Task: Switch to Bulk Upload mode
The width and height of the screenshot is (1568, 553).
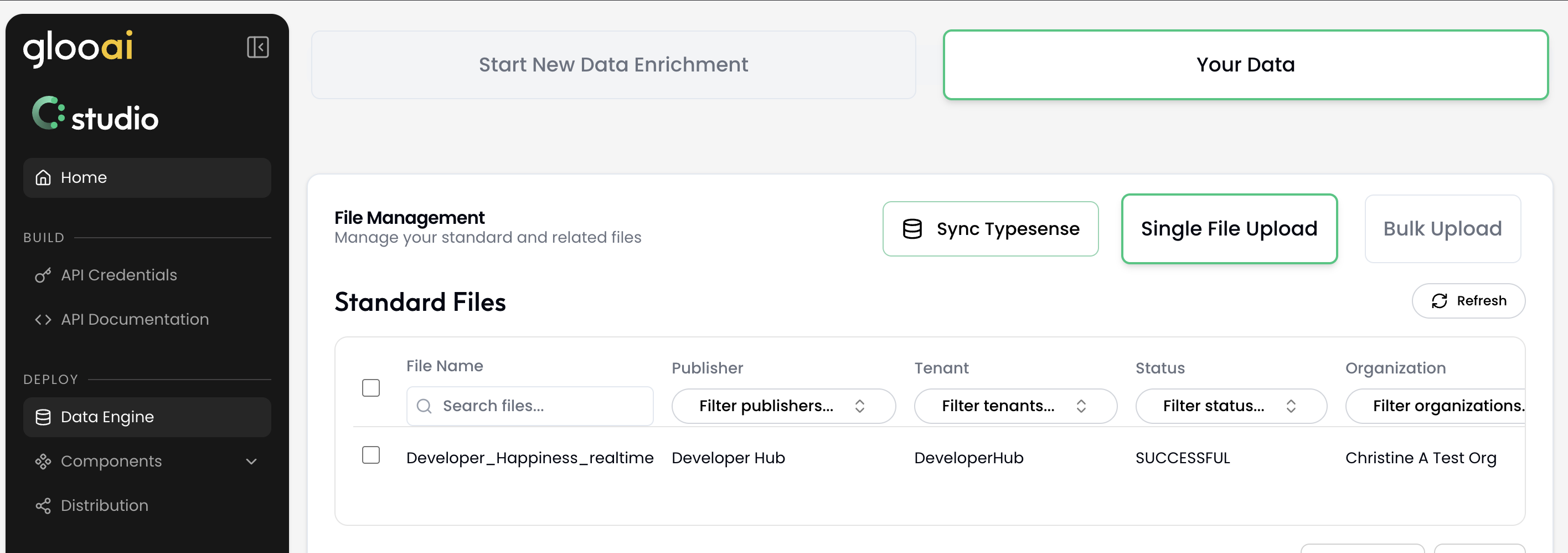Action: coord(1442,229)
